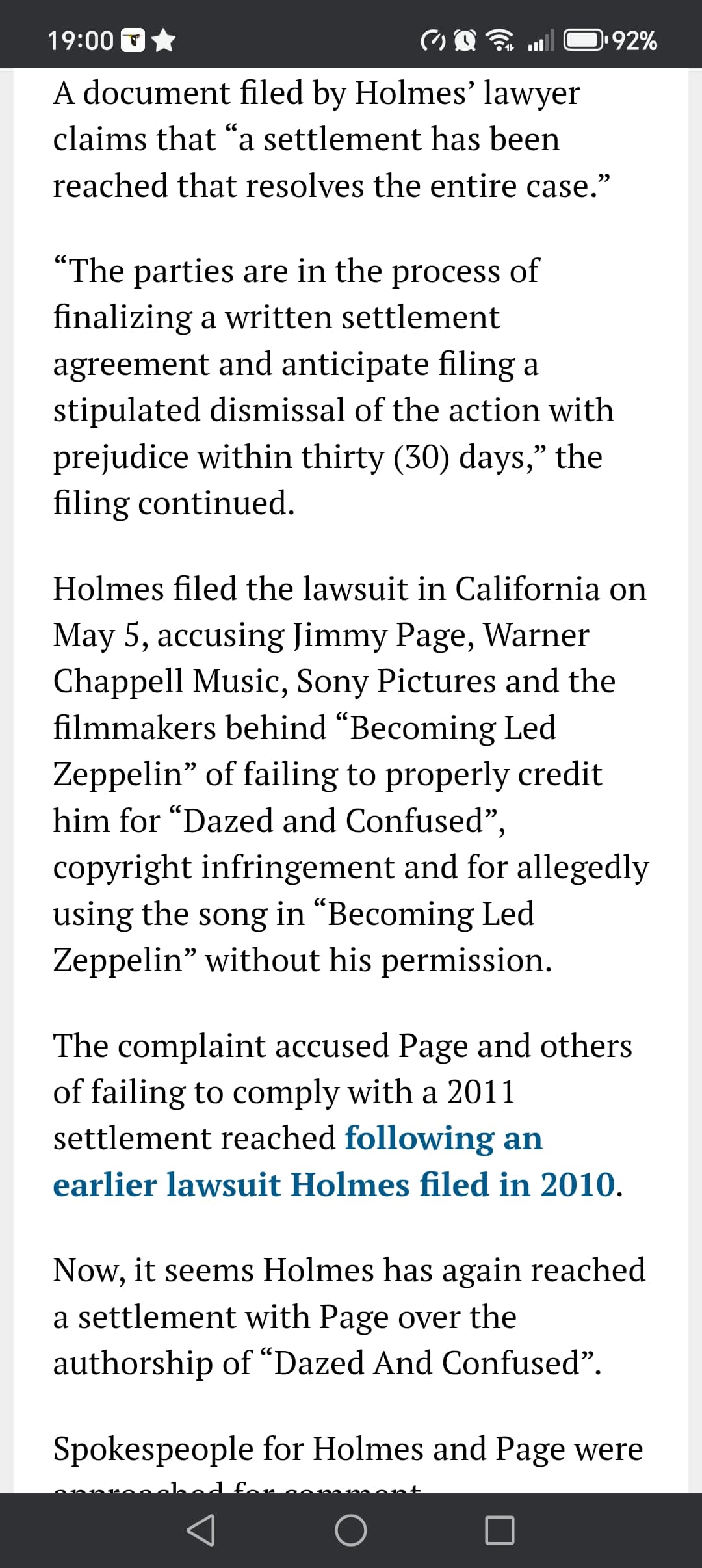Tap the data saver circle status icon

pyautogui.click(x=434, y=42)
